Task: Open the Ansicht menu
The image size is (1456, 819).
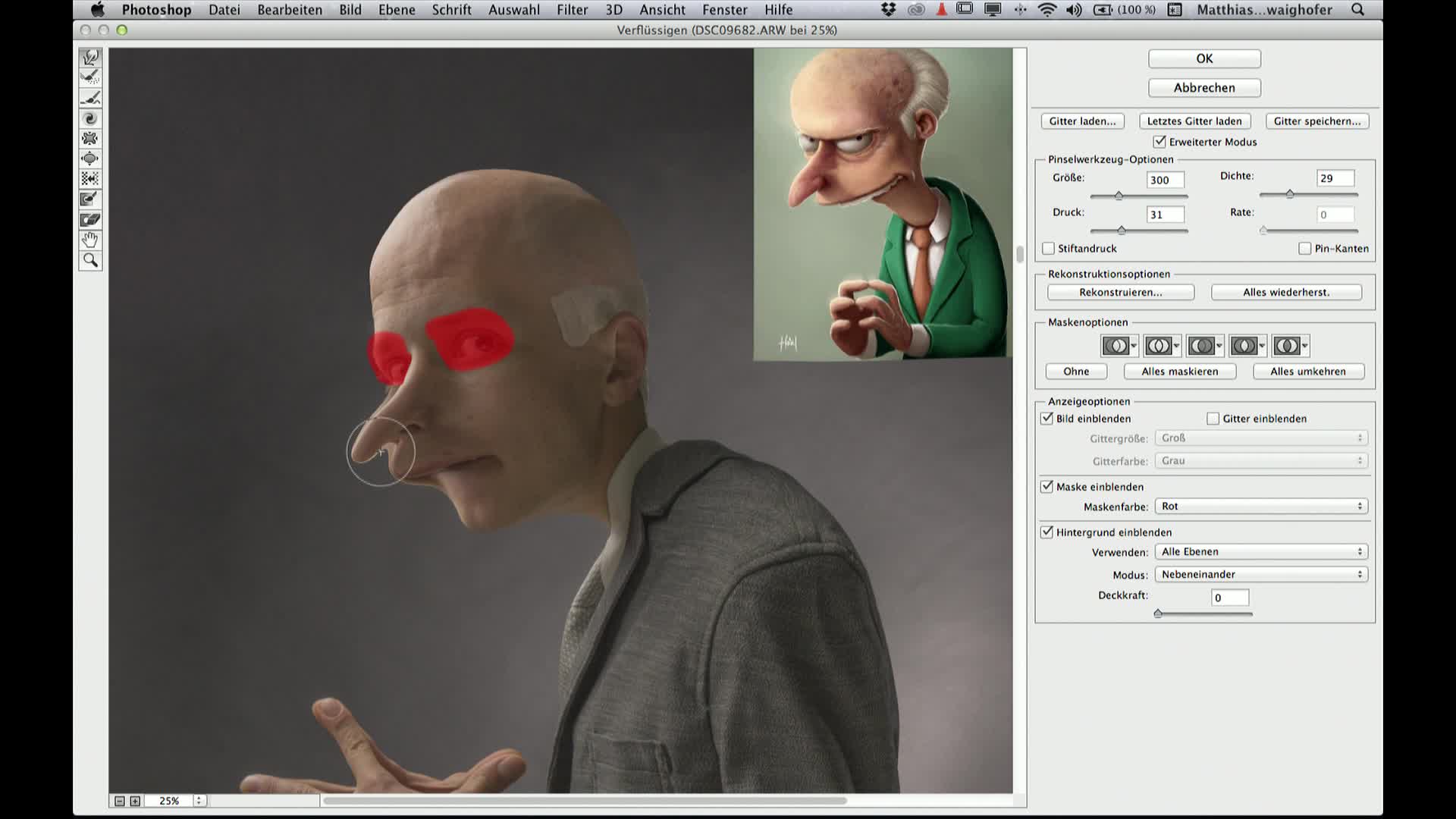Action: [662, 10]
